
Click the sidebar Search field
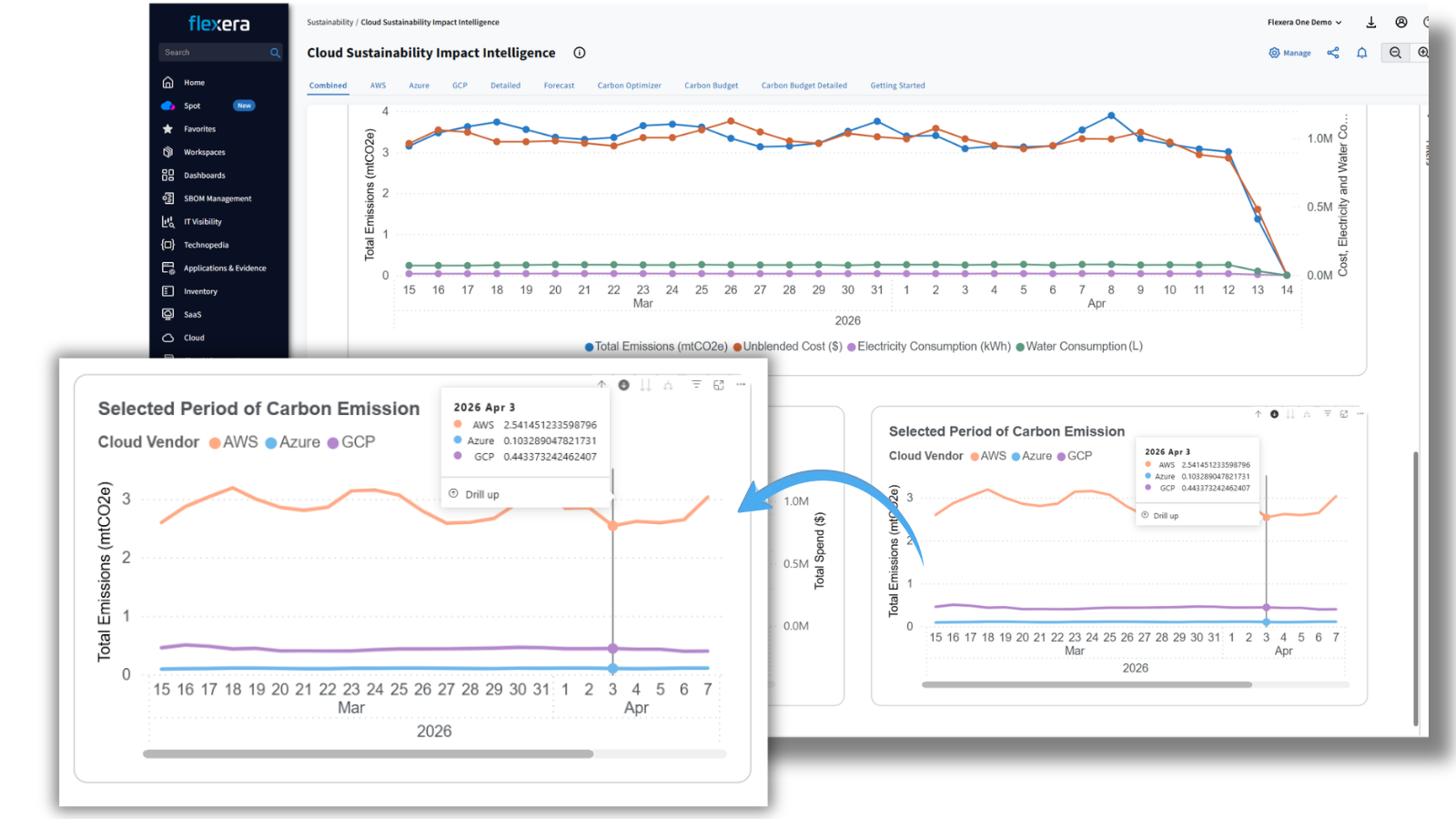tap(215, 53)
